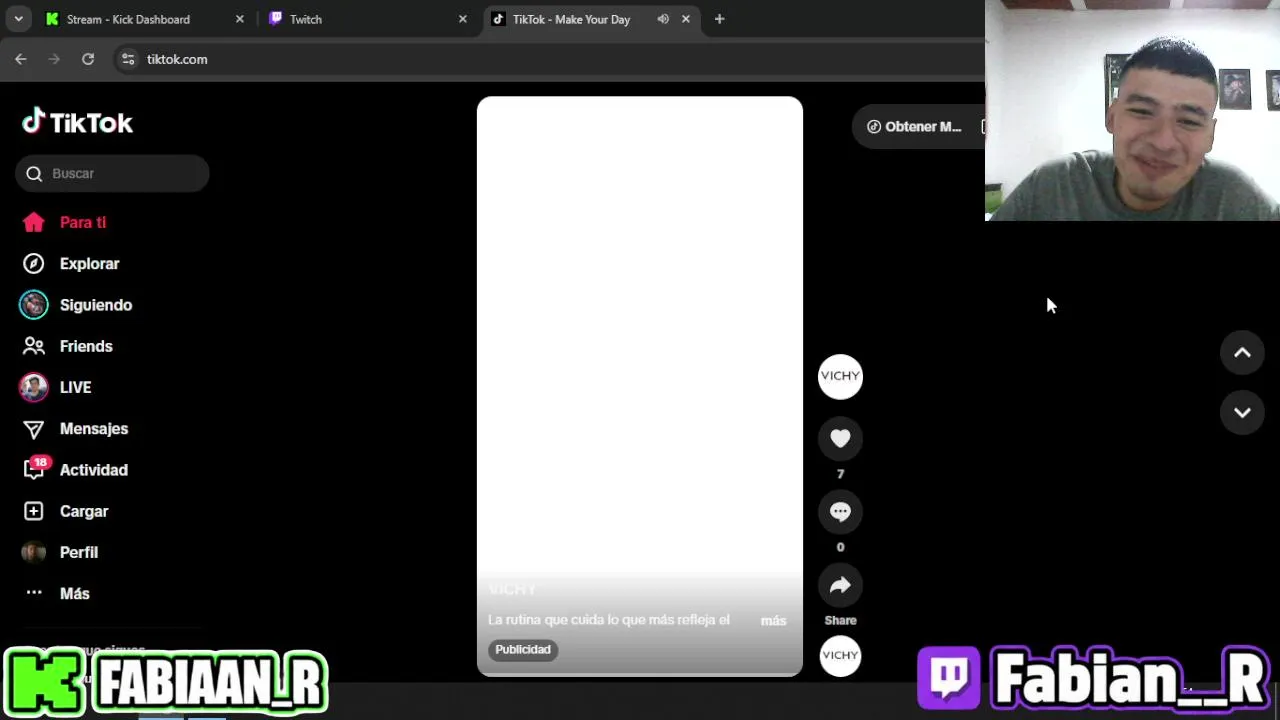This screenshot has height=720, width=1280.
Task: Click the video caption text
Action: point(609,620)
